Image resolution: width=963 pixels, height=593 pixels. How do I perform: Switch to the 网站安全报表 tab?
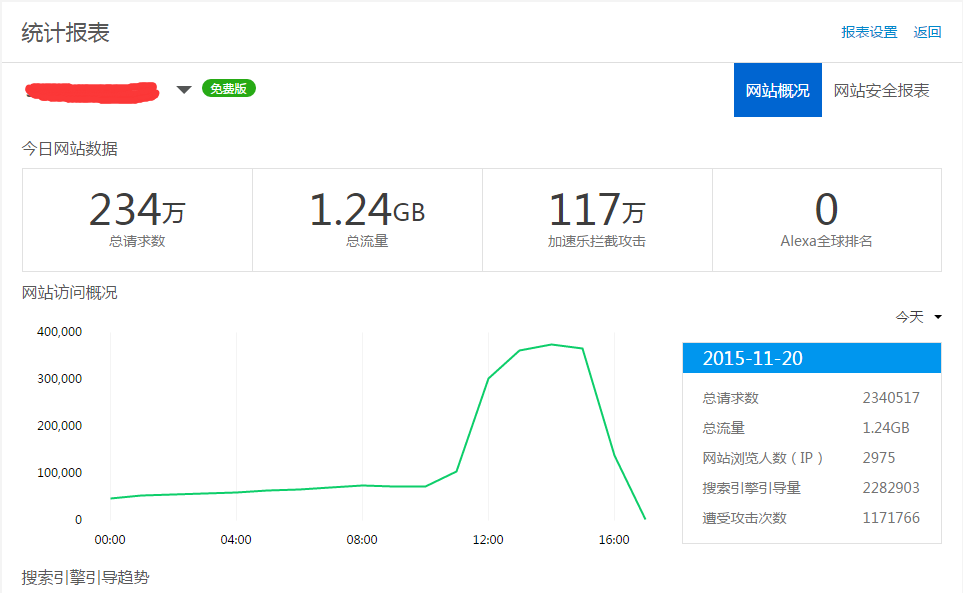(x=881, y=90)
